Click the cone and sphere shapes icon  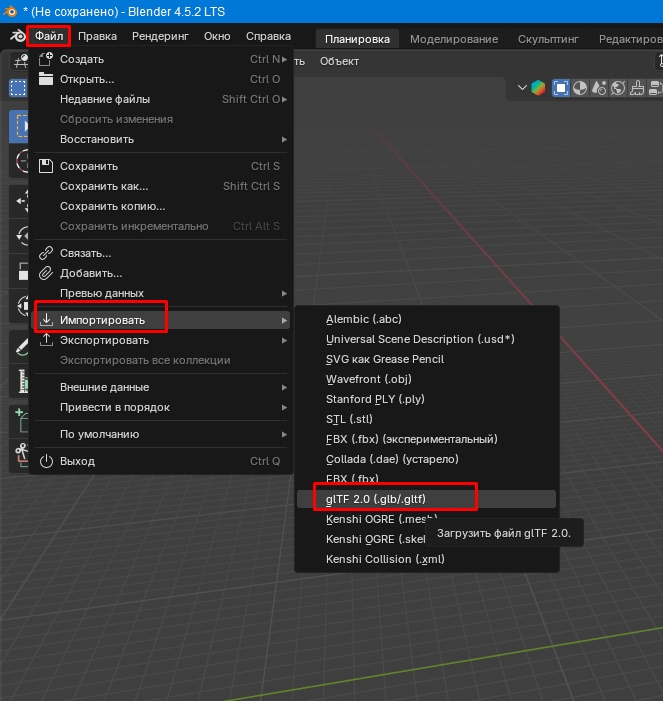click(x=599, y=88)
